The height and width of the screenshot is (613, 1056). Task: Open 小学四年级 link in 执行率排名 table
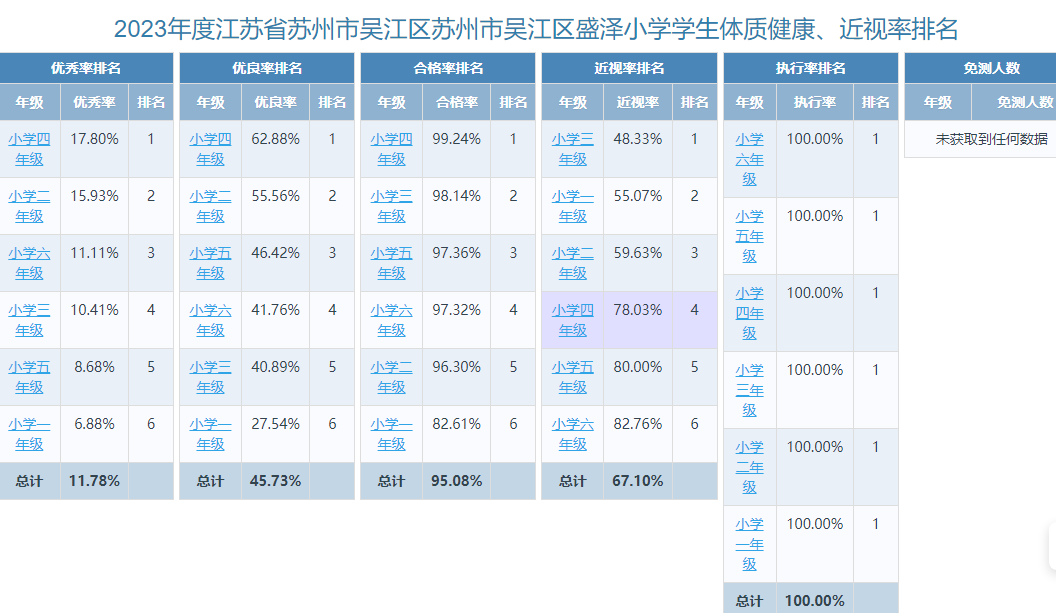coord(750,313)
